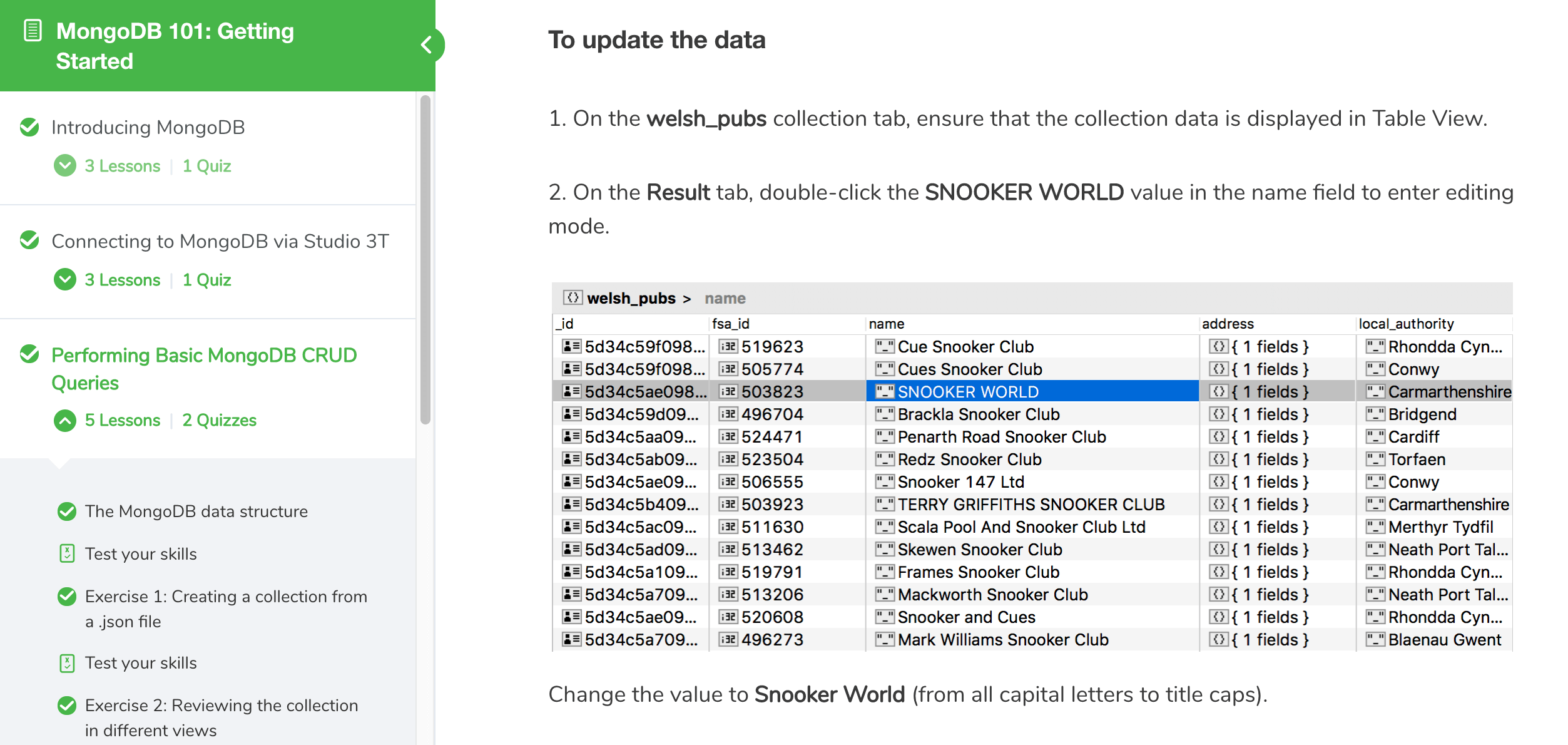1568x745 pixels.
Task: Click the course document icon beside MongoDB 101
Action: click(33, 30)
